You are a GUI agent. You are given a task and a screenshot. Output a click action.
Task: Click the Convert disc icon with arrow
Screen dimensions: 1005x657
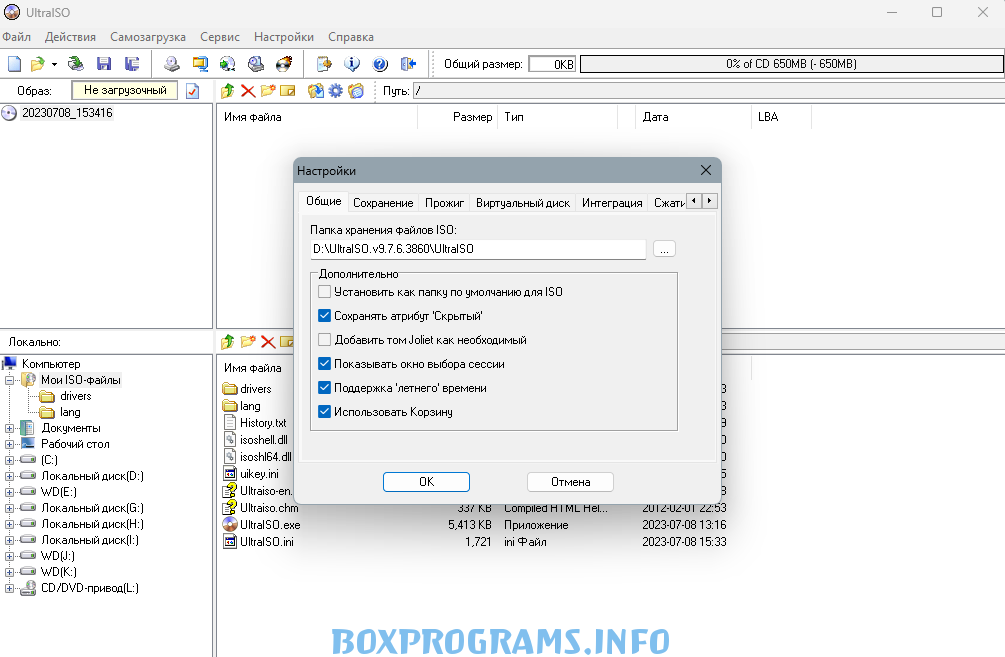click(228, 63)
